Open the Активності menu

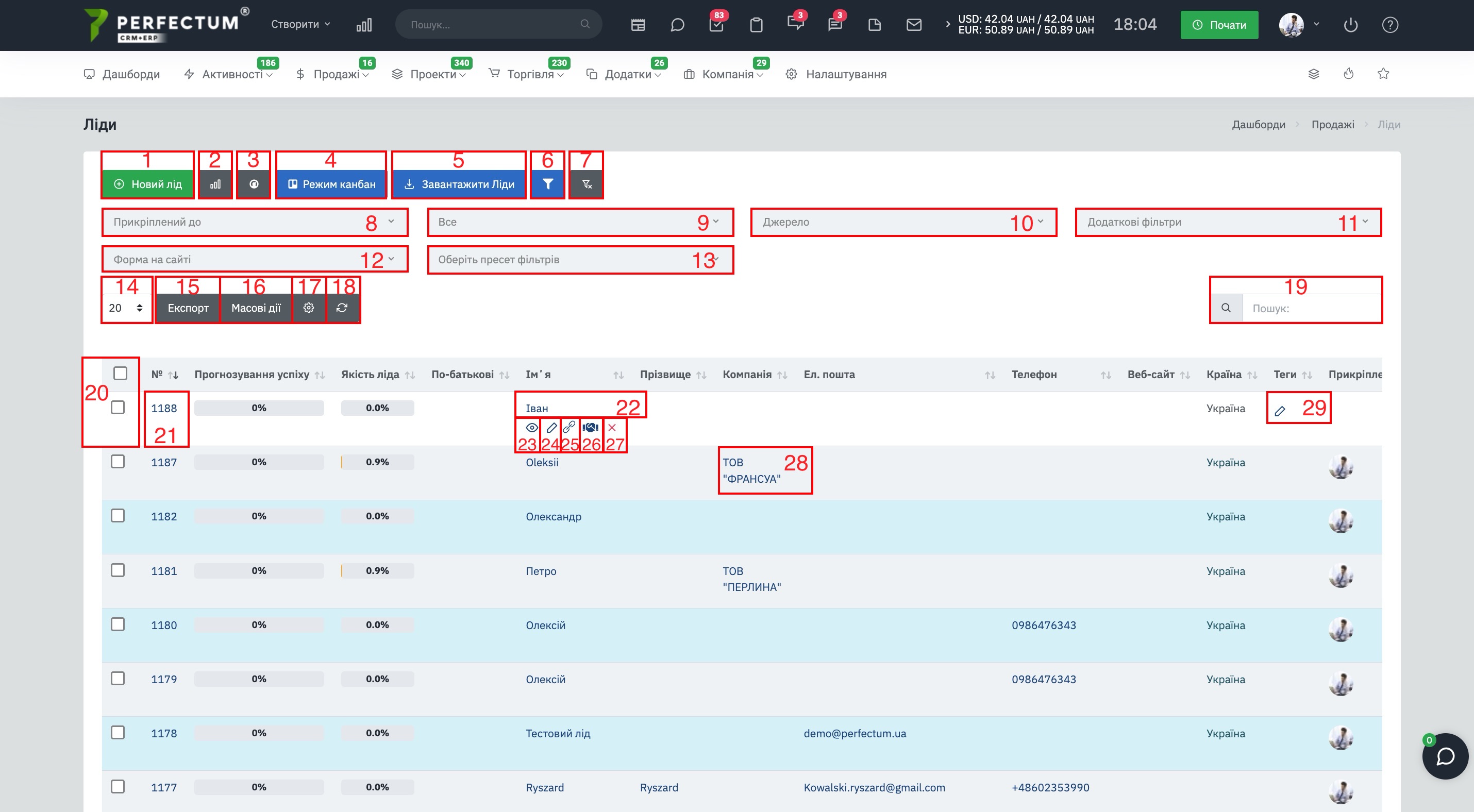click(228, 74)
